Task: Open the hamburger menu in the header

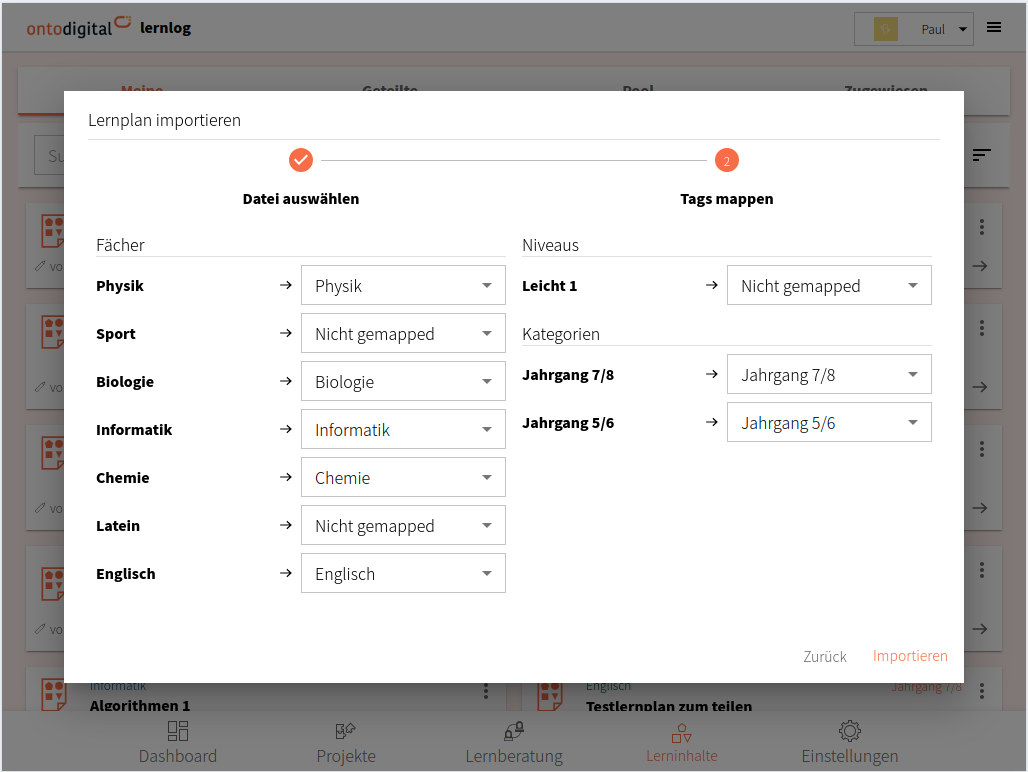Action: (x=994, y=28)
